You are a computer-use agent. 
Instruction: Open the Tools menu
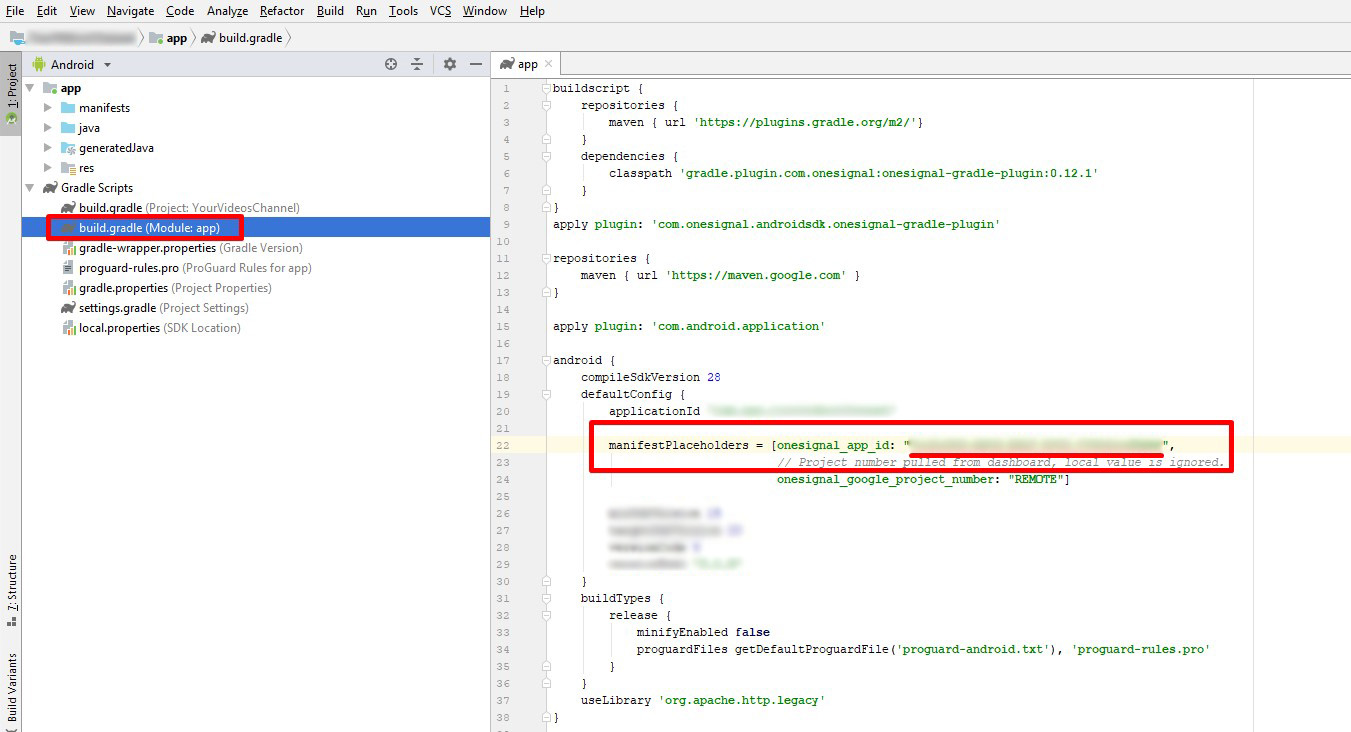click(x=403, y=11)
